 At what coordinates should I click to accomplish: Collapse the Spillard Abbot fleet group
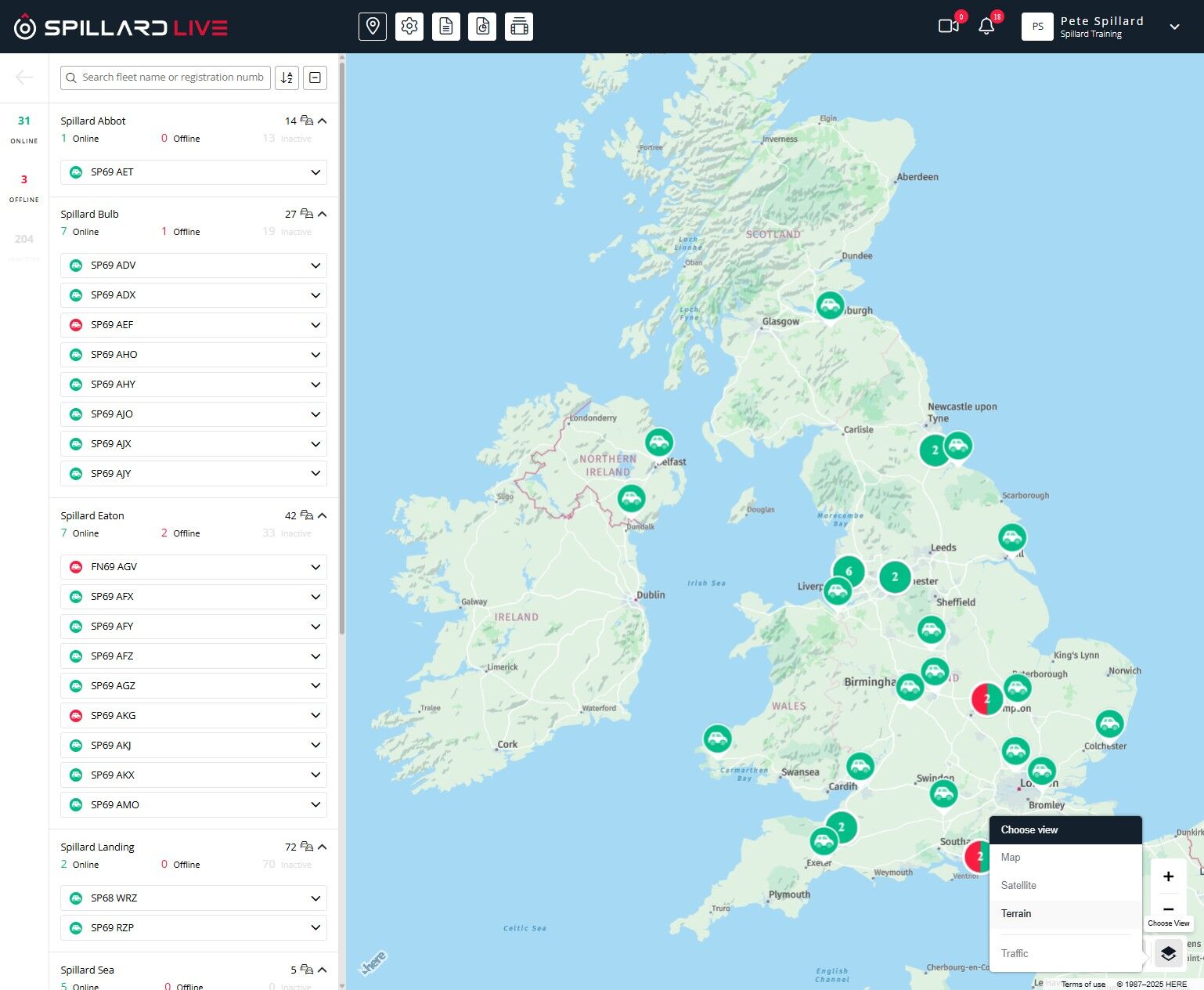pyautogui.click(x=322, y=121)
